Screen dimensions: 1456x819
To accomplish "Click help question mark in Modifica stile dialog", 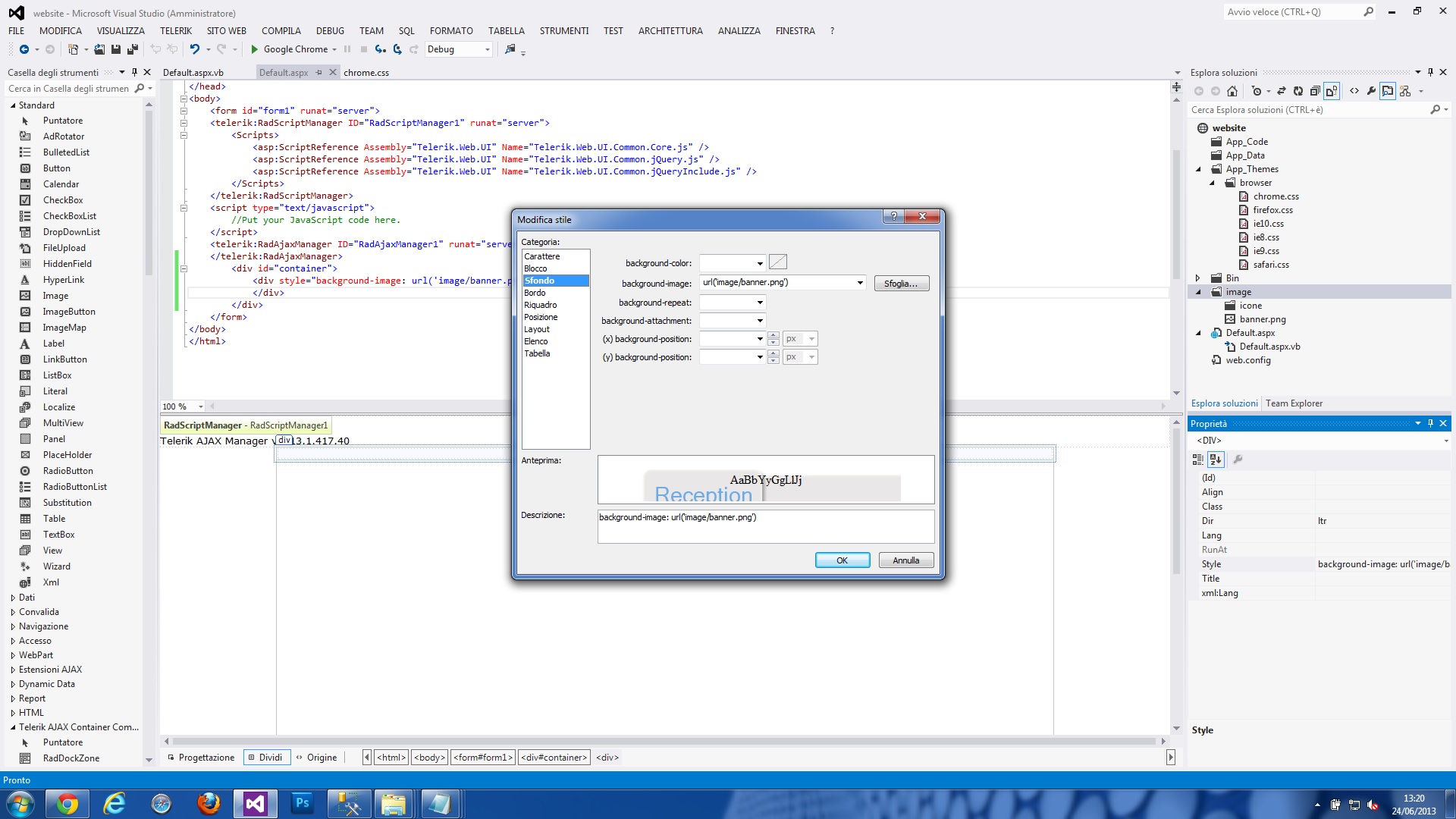I will (x=893, y=217).
